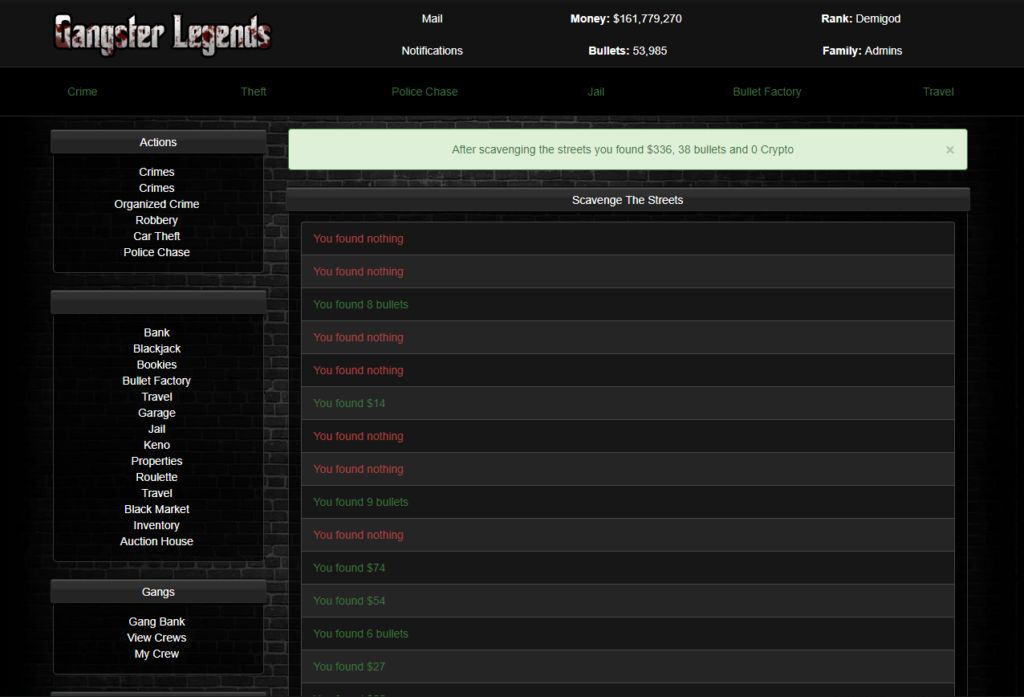Dismiss the scavenging results notification

point(949,149)
